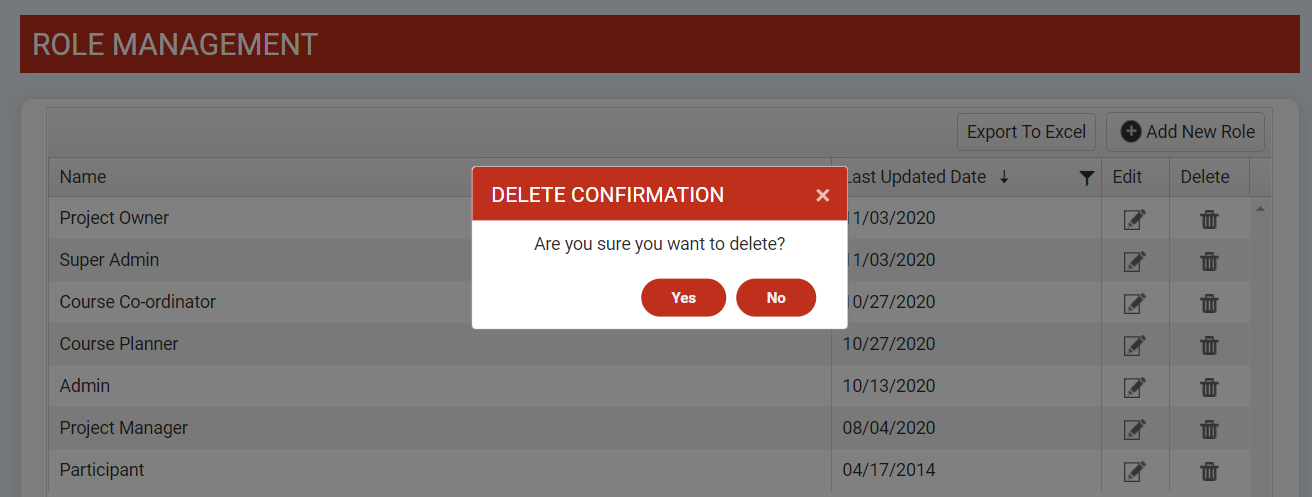Delete the Course Co-ordinator role
Screen dimensions: 1312x497
(1209, 303)
